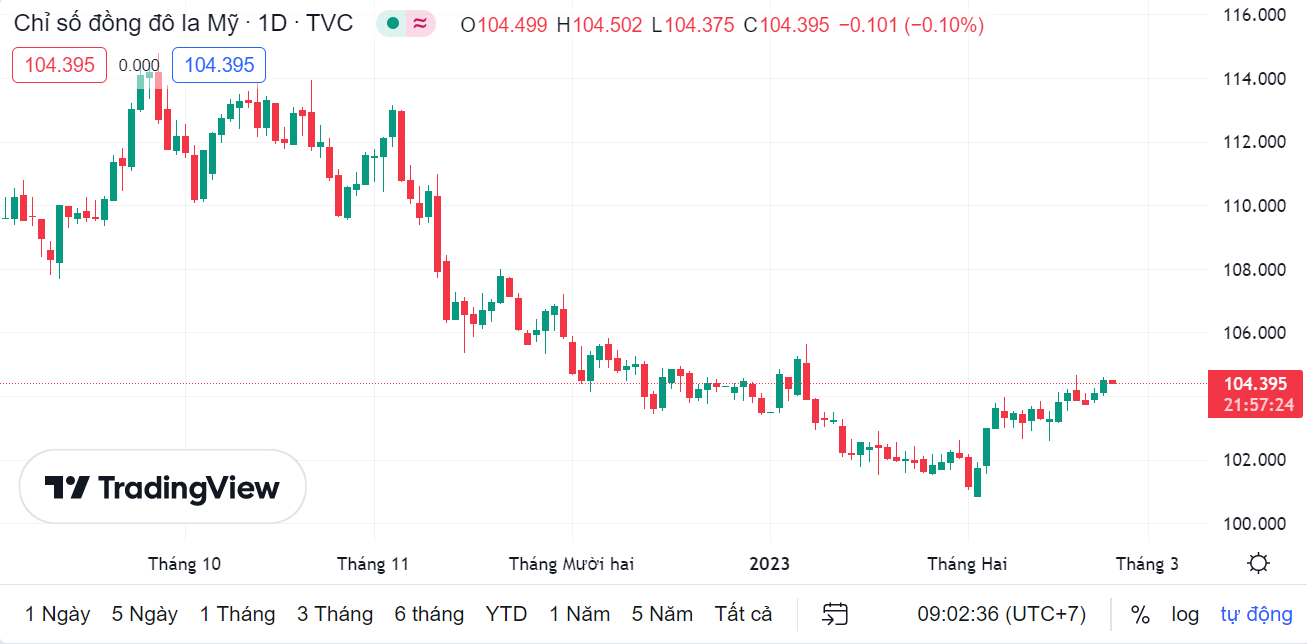
Task: Show "Tất cả" data range
Action: click(744, 614)
